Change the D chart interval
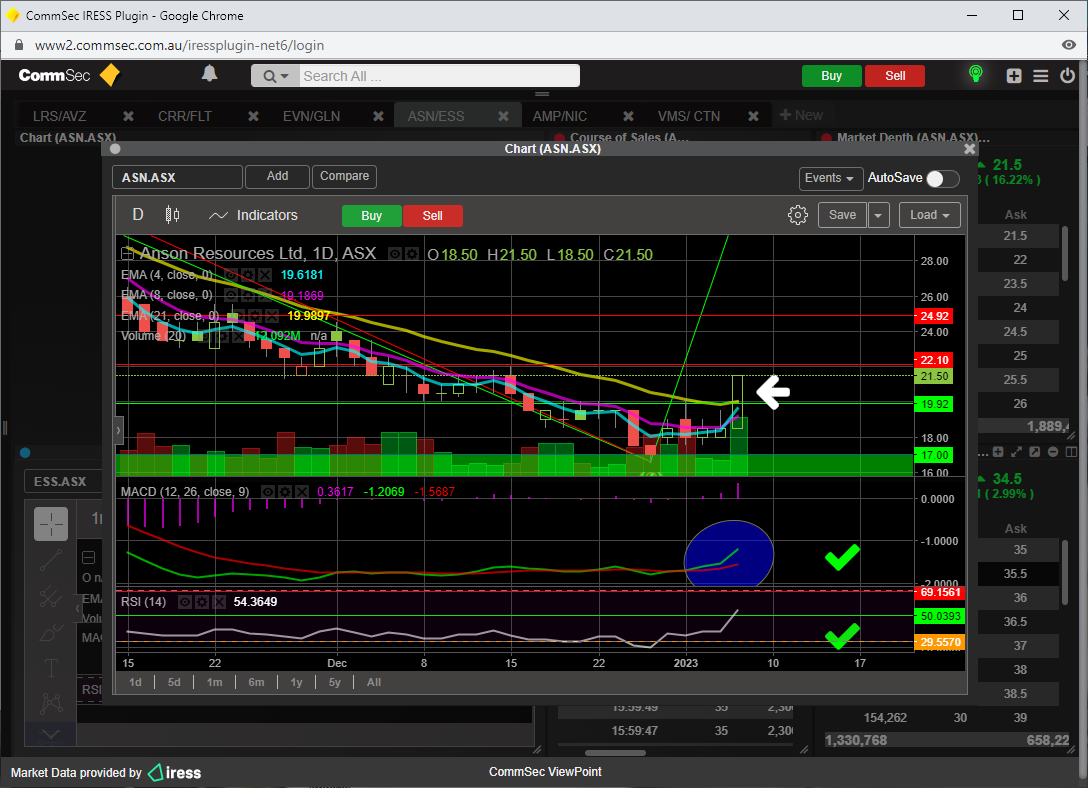Image resolution: width=1088 pixels, height=788 pixels. pos(138,215)
